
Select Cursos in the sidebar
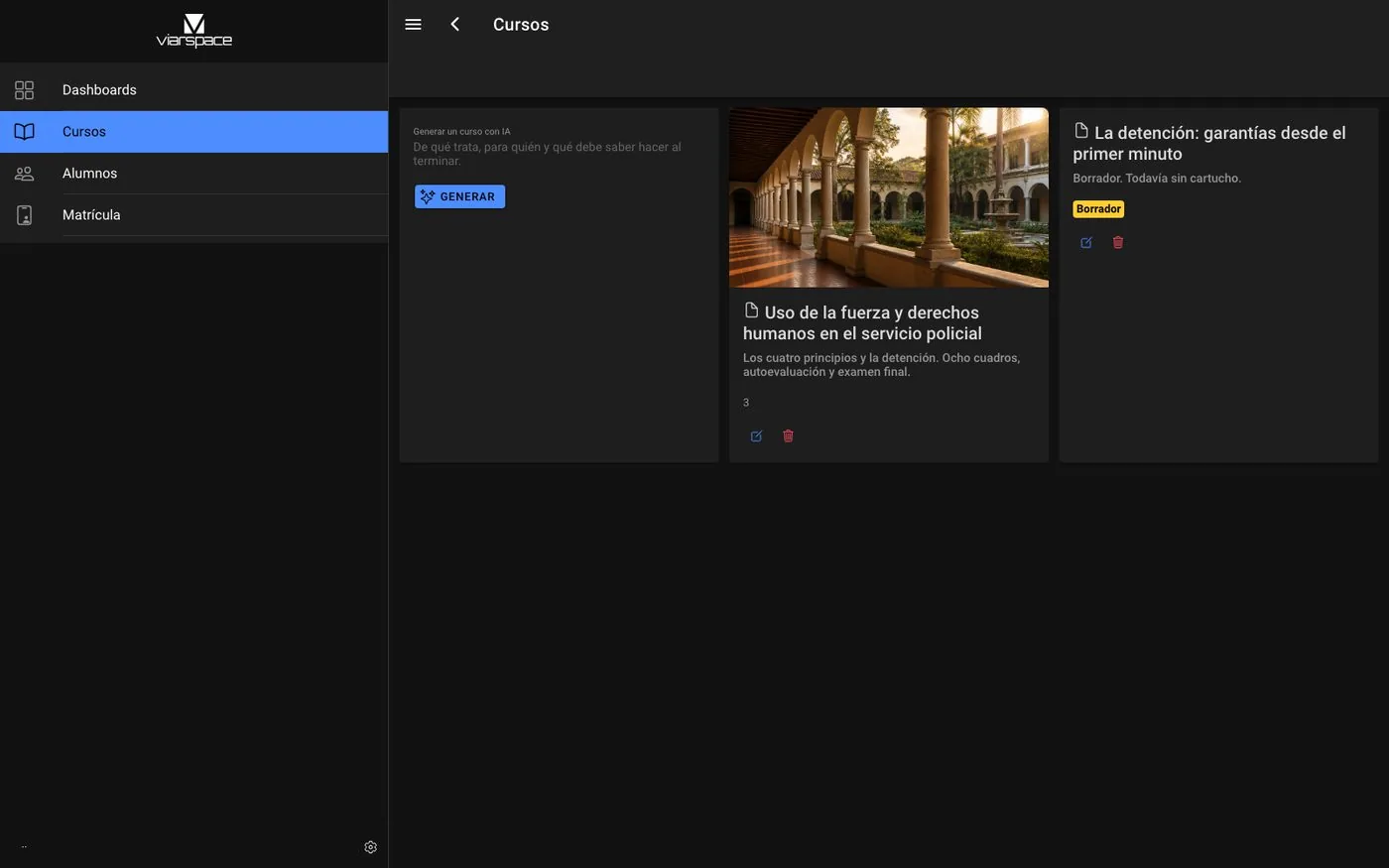194,132
